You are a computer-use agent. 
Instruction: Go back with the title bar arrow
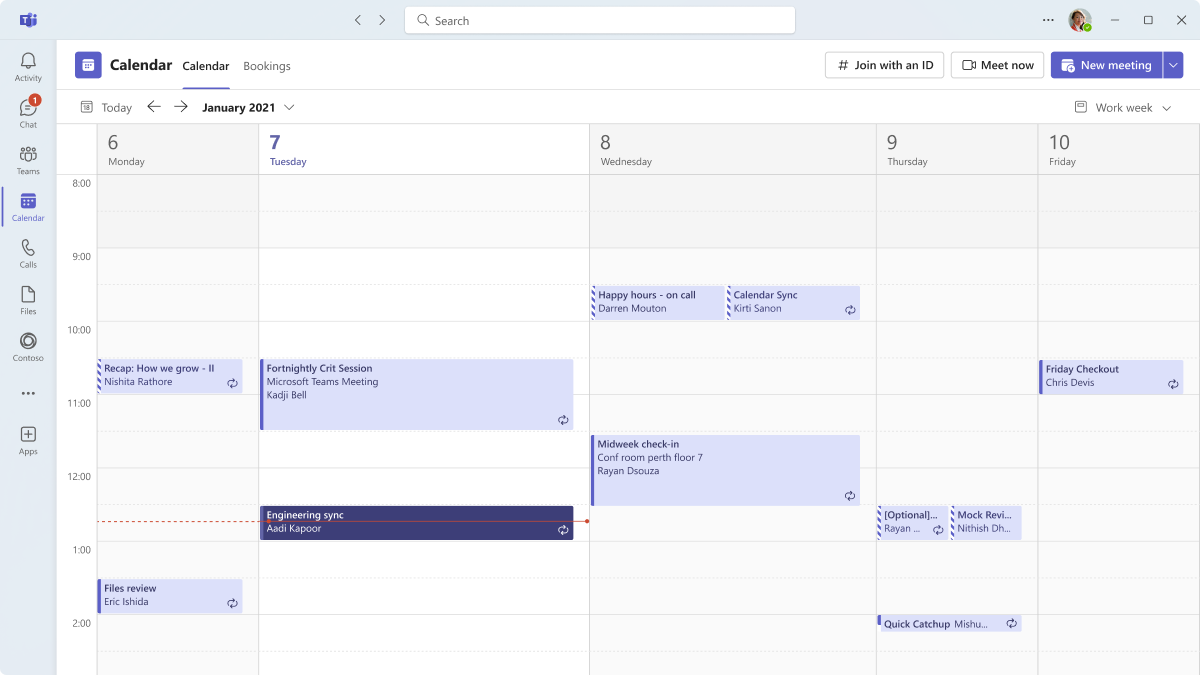pyautogui.click(x=358, y=20)
